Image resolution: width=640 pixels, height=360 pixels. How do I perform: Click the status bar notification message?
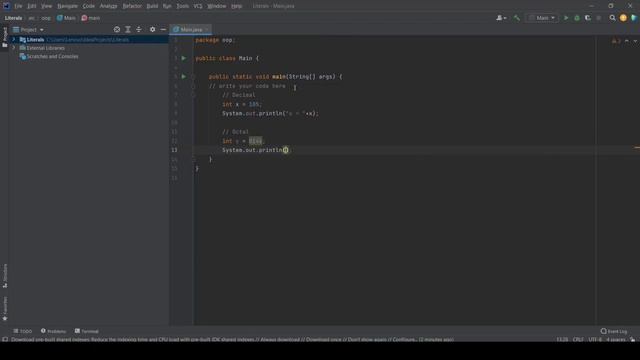pyautogui.click(x=232, y=340)
